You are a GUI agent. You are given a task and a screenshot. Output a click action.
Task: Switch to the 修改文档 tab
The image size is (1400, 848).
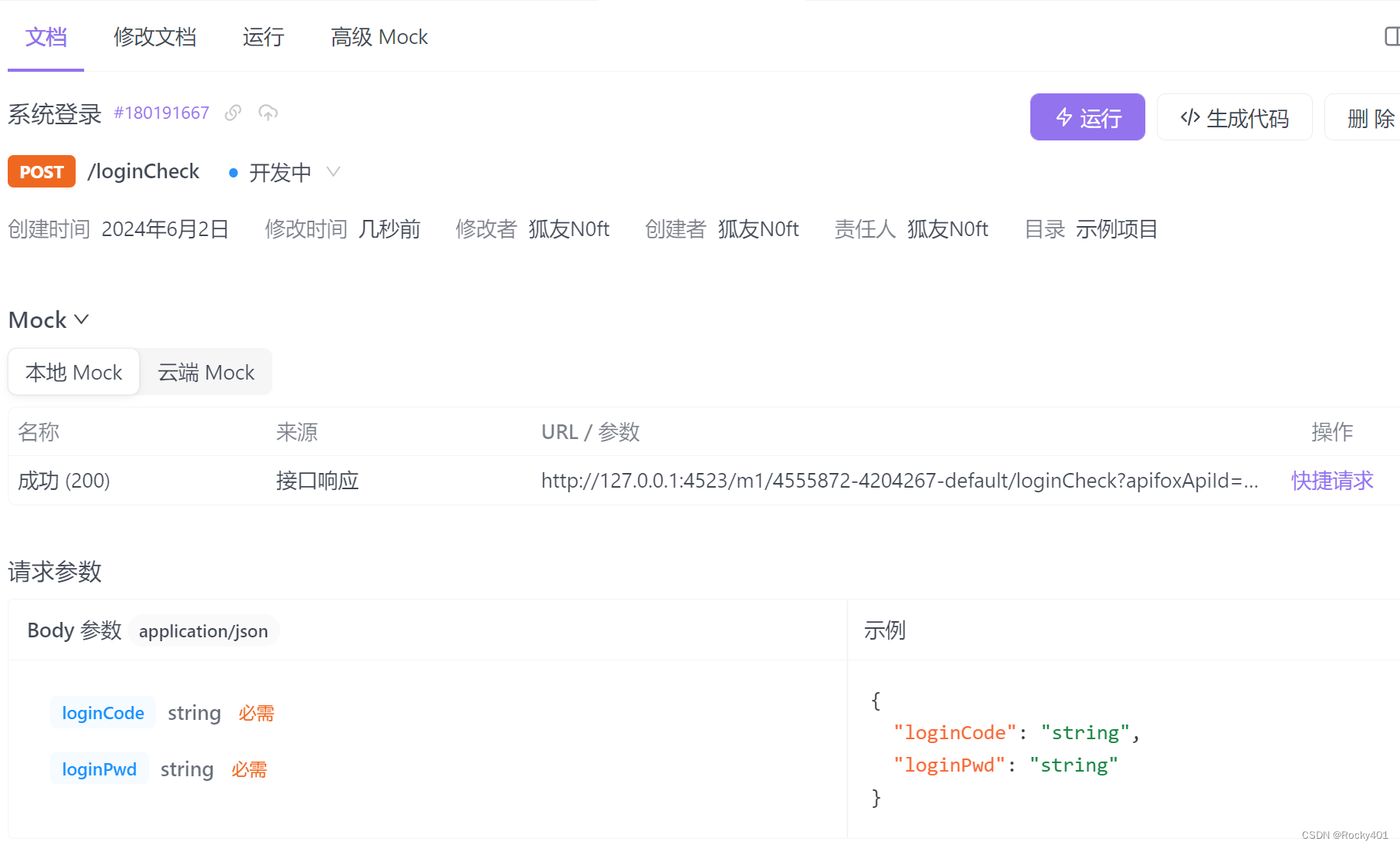coord(154,36)
